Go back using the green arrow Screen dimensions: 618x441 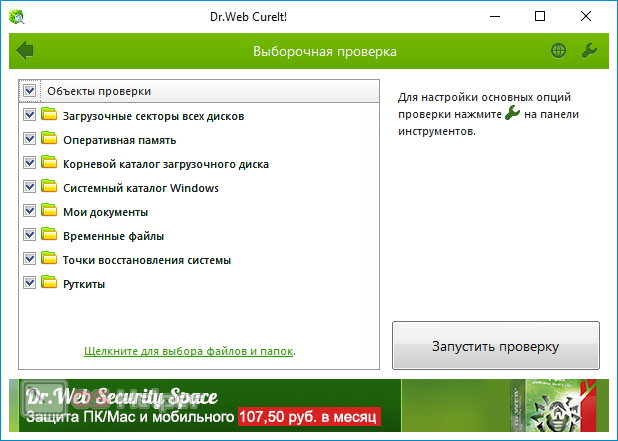(25, 51)
